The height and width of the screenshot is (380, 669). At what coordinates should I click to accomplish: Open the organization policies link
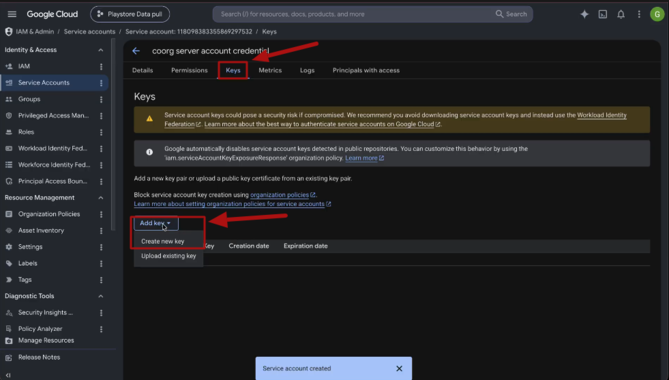point(282,195)
